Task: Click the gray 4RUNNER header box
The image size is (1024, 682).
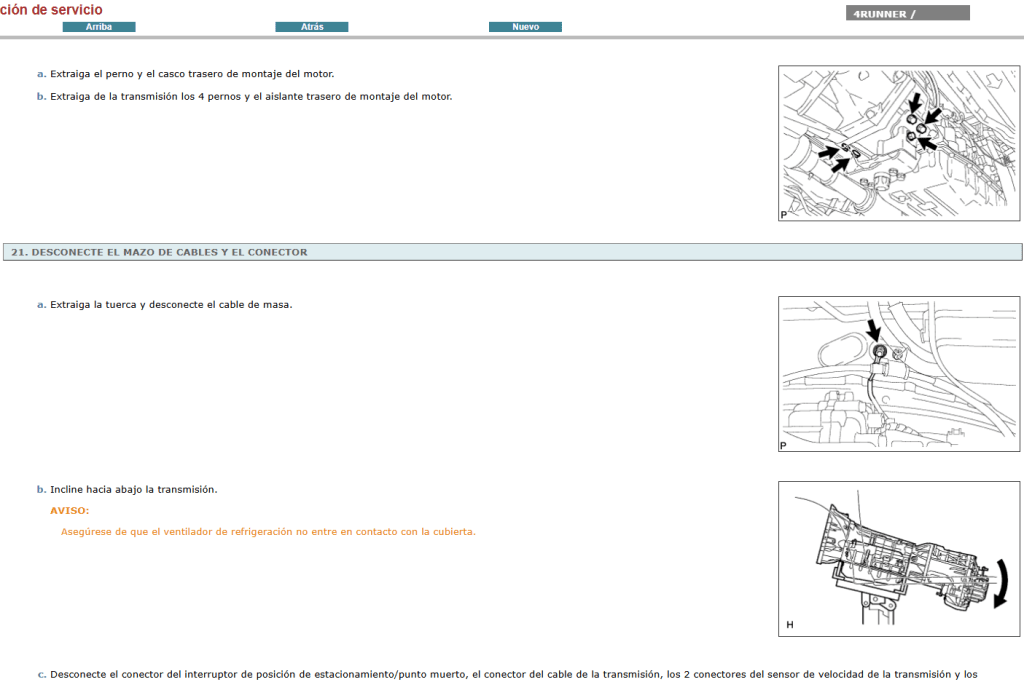Action: (x=907, y=12)
